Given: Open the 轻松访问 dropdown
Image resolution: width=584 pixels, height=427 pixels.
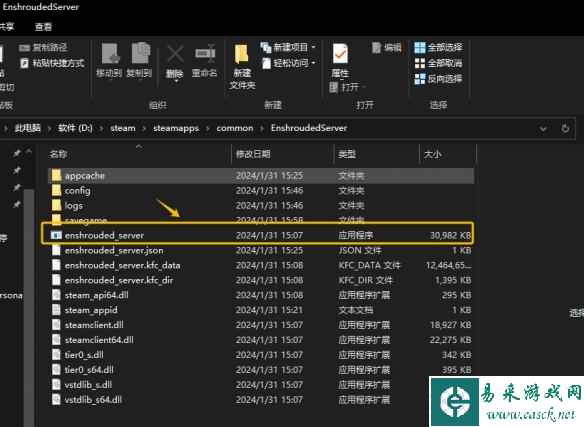Looking at the screenshot, I should pos(289,63).
